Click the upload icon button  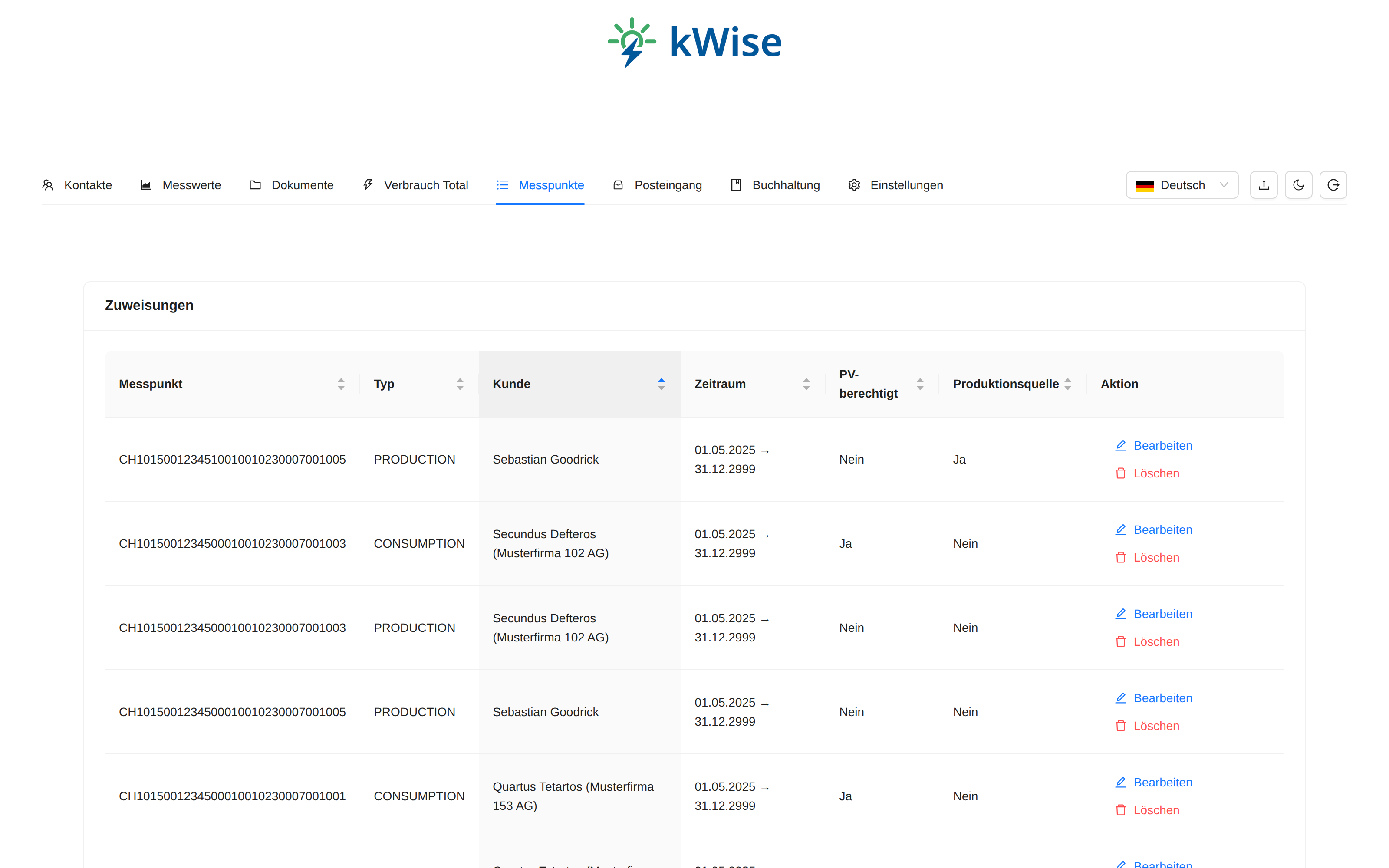(1264, 185)
